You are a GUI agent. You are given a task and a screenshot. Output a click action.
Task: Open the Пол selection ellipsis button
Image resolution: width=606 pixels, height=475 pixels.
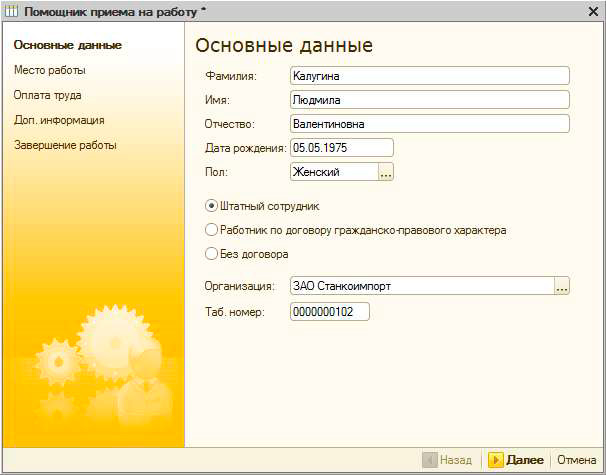click(386, 172)
